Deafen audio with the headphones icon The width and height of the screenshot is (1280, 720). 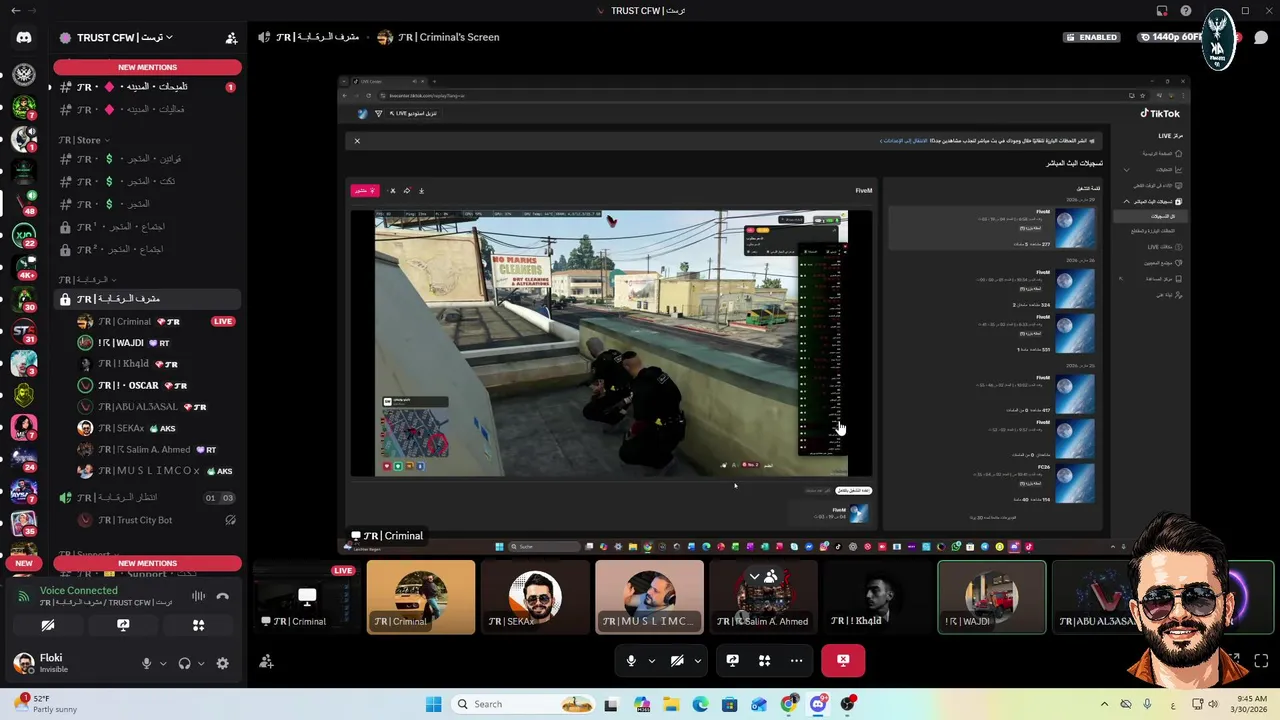[184, 663]
